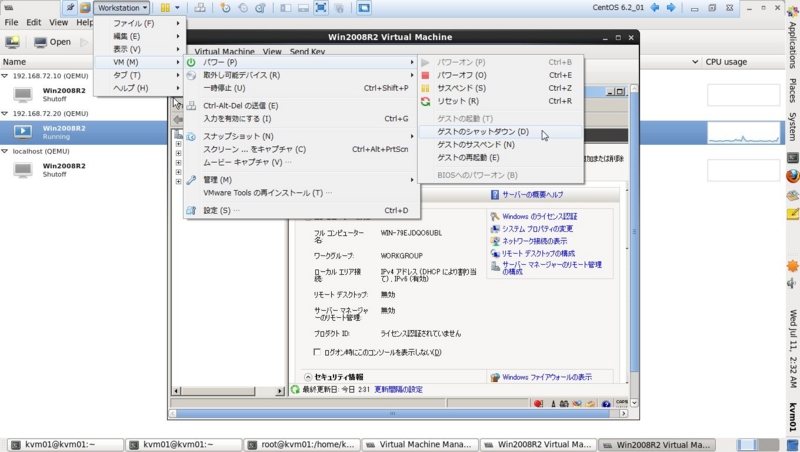Click CPU usage graph of running Win2008R2

coord(743,134)
